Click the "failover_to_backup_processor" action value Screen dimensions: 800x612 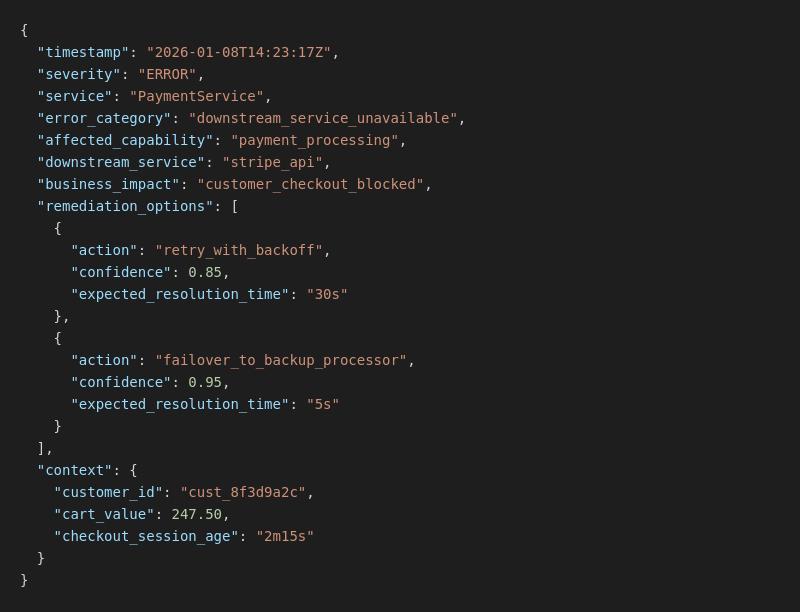pyautogui.click(x=281, y=360)
